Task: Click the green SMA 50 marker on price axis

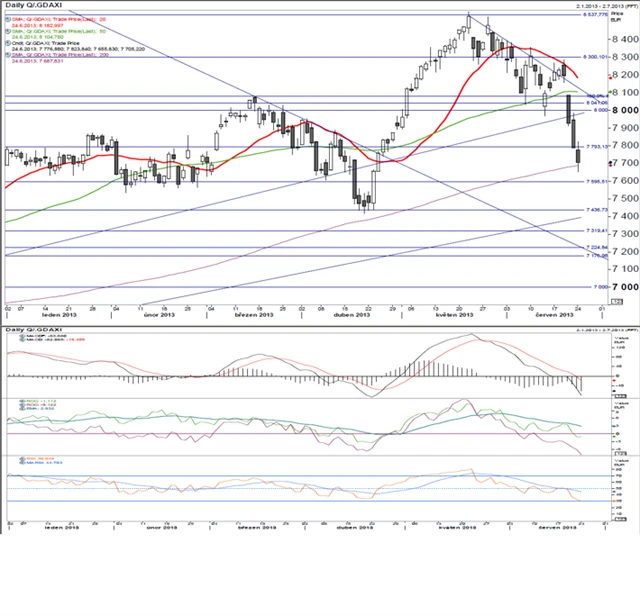Action: [610, 92]
